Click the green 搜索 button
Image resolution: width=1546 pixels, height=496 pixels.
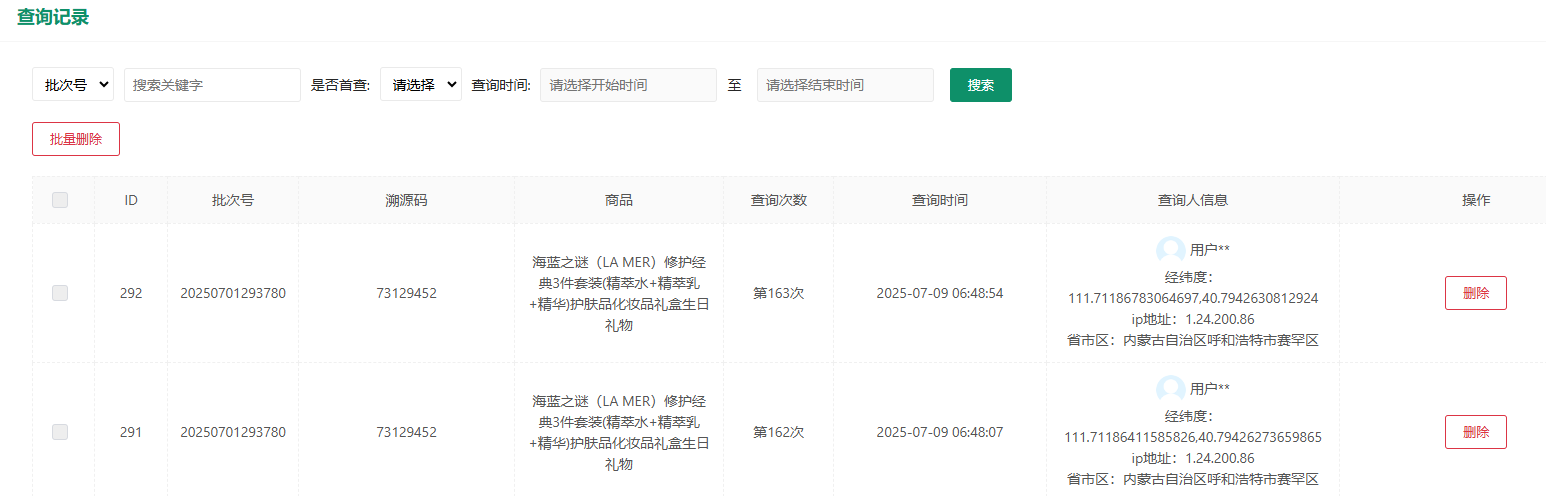click(x=980, y=85)
